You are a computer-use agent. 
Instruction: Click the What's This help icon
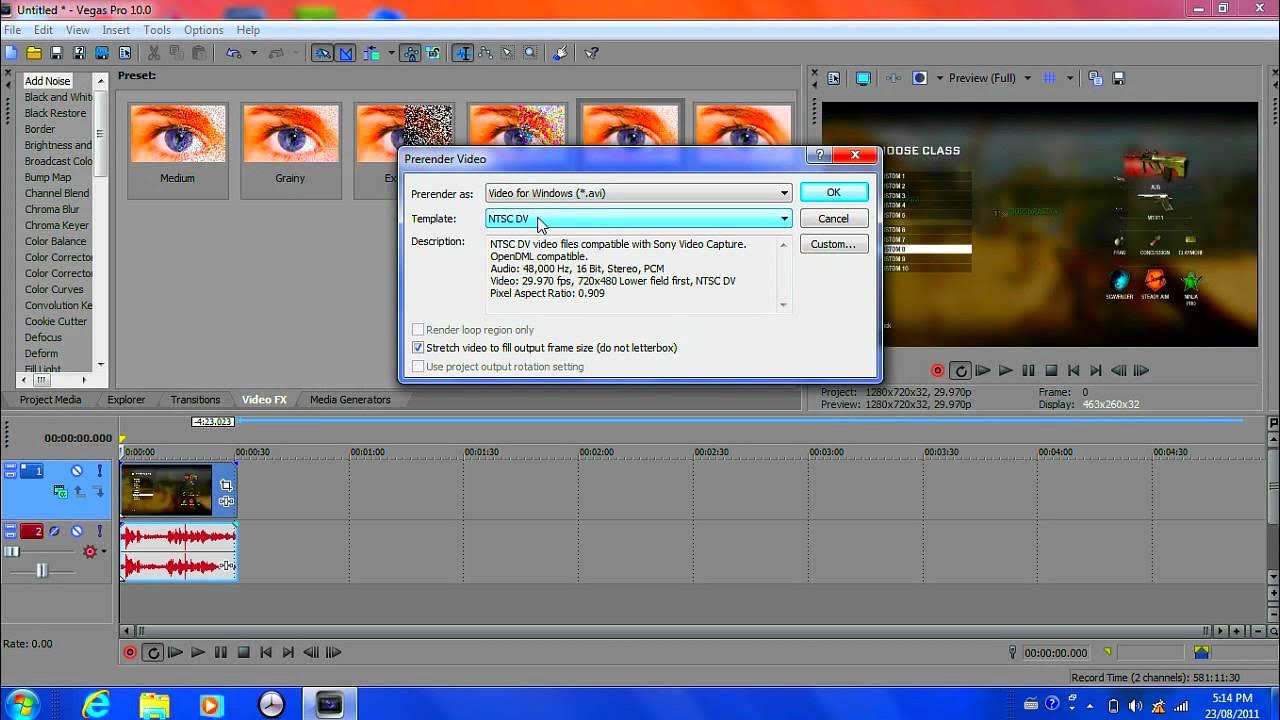(x=591, y=53)
